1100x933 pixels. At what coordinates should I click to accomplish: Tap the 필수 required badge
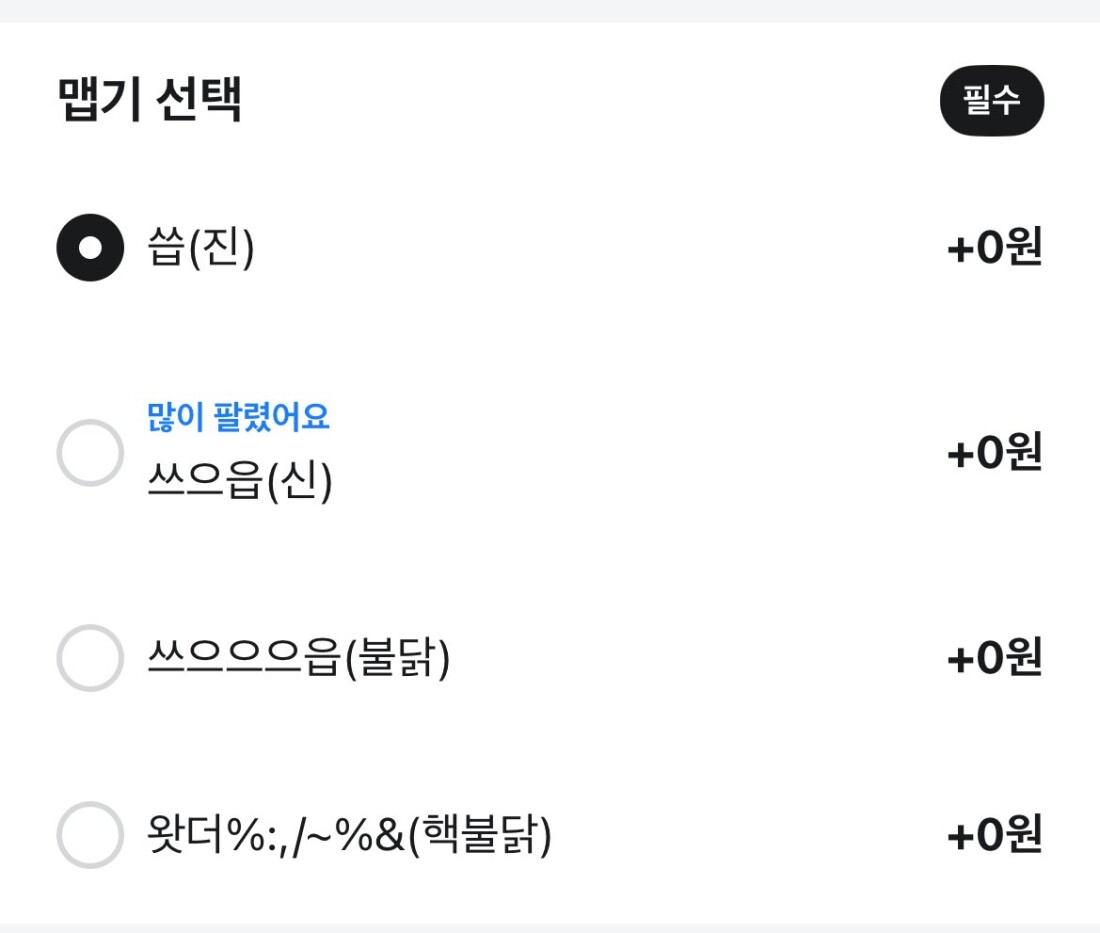[991, 101]
